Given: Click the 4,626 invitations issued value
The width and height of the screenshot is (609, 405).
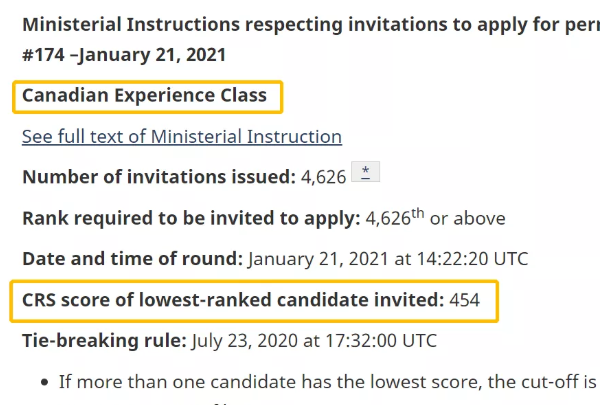Looking at the screenshot, I should pos(324,177).
